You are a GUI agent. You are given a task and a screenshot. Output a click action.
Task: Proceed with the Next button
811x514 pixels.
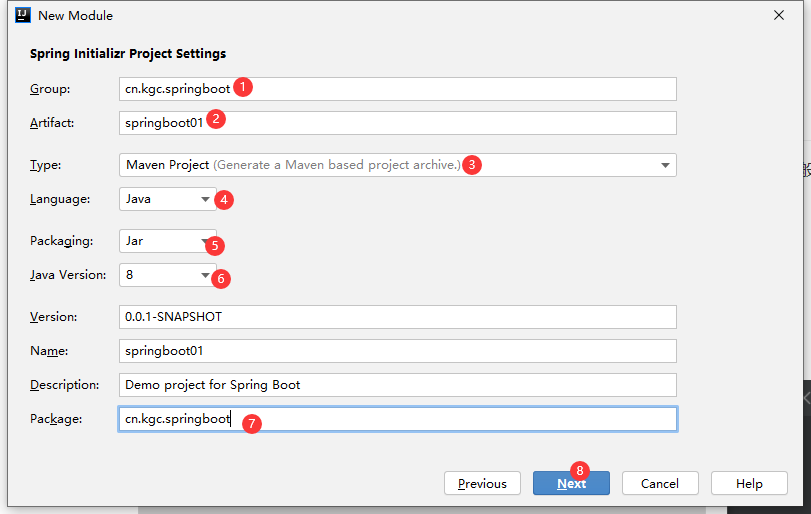(571, 483)
